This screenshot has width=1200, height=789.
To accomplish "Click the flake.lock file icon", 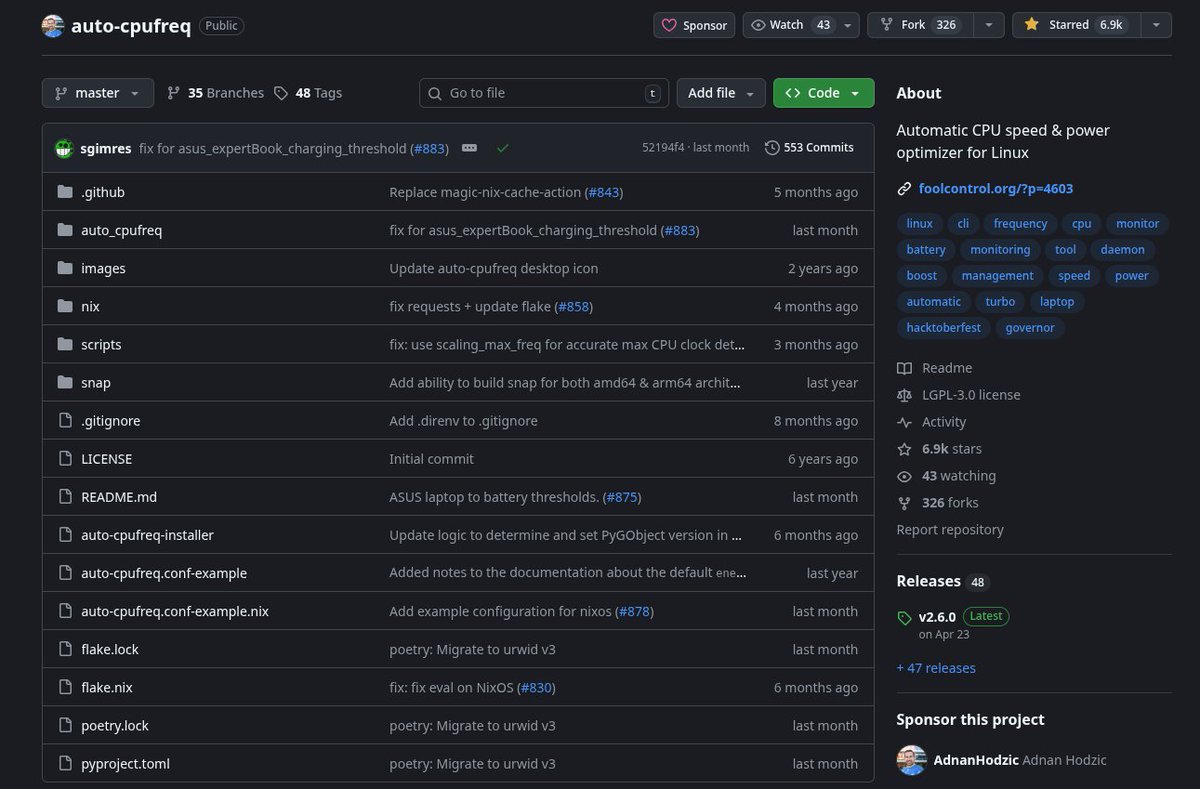I will point(65,649).
